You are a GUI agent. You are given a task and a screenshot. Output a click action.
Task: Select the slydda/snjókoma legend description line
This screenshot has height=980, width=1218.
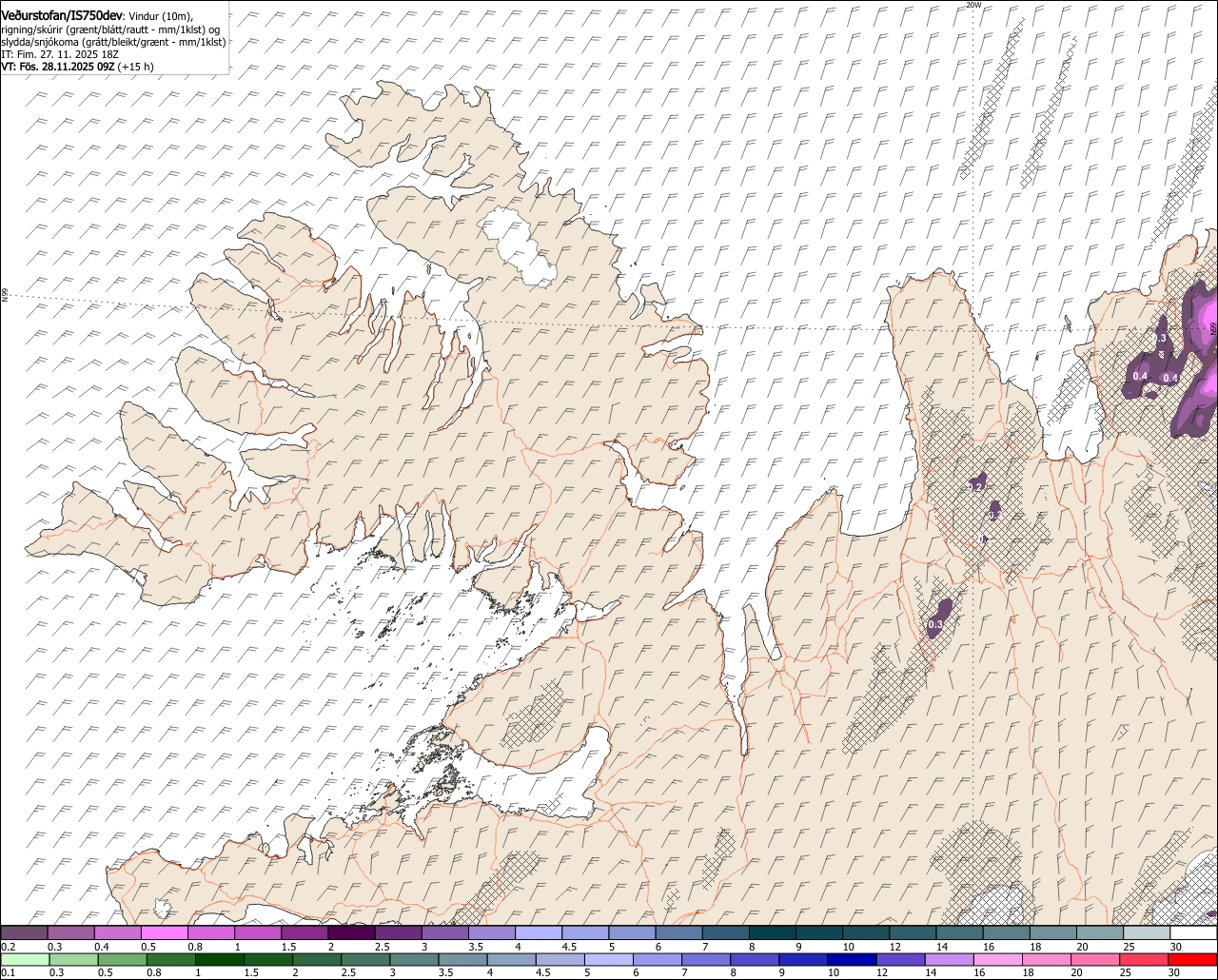click(113, 42)
